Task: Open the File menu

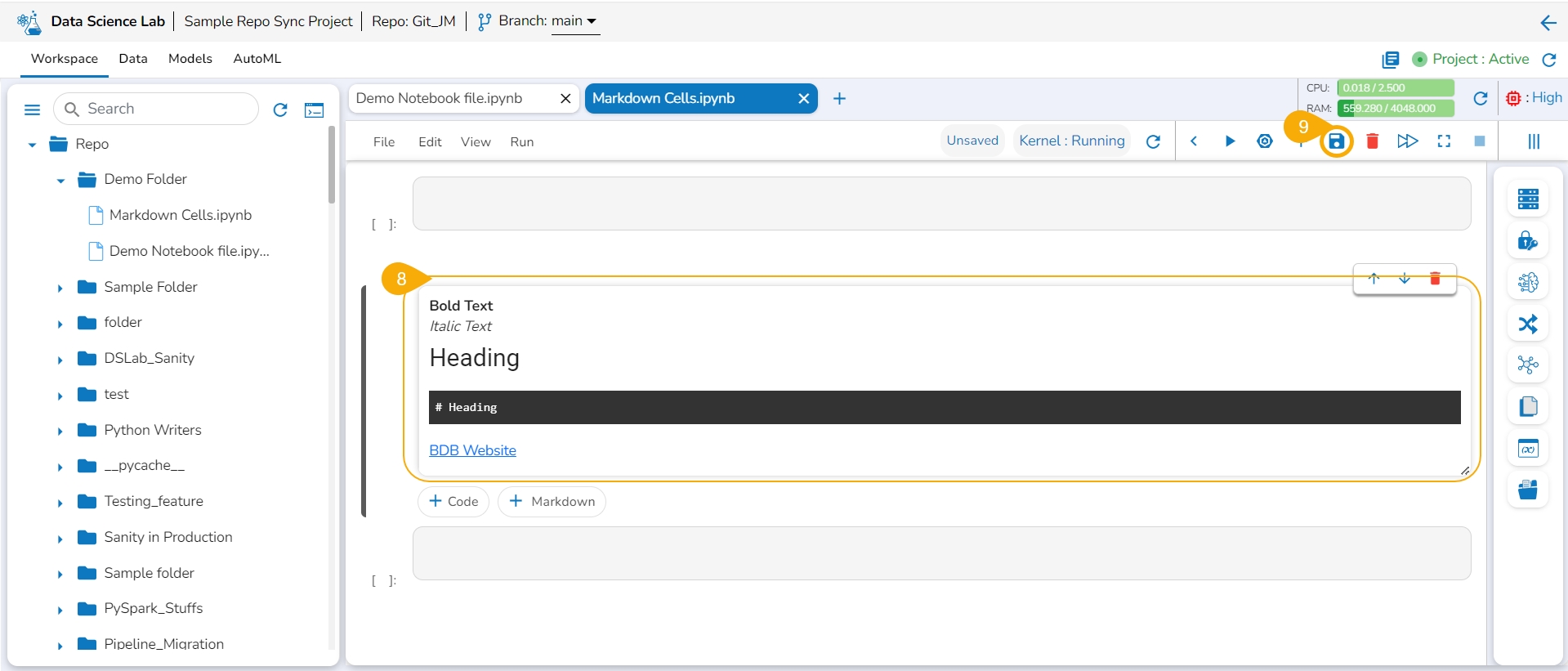Action: pyautogui.click(x=384, y=142)
